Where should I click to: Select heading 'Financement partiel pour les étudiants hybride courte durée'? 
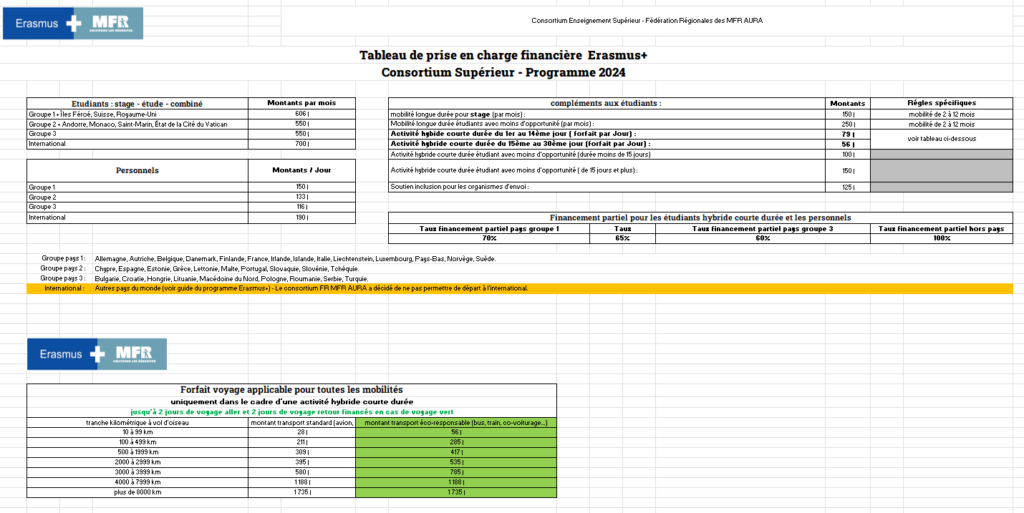700,218
